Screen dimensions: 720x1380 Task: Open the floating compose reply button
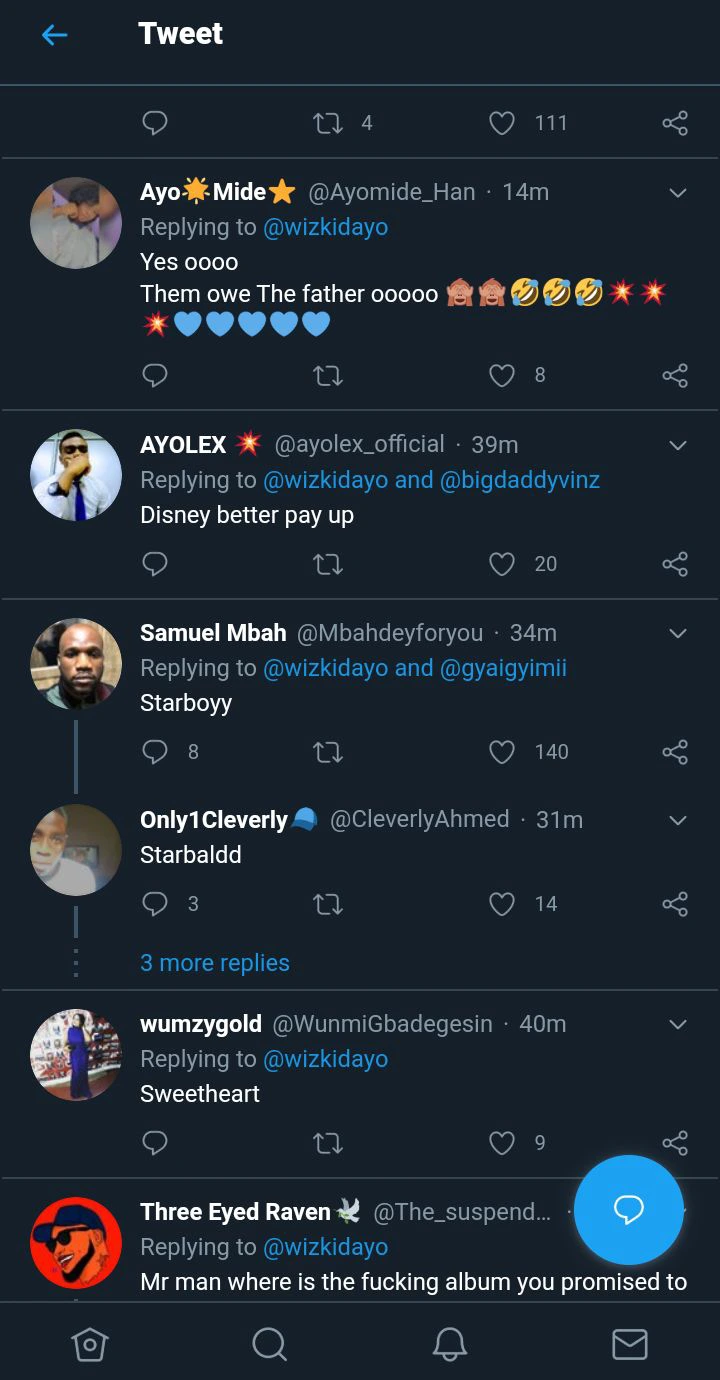tap(629, 1210)
